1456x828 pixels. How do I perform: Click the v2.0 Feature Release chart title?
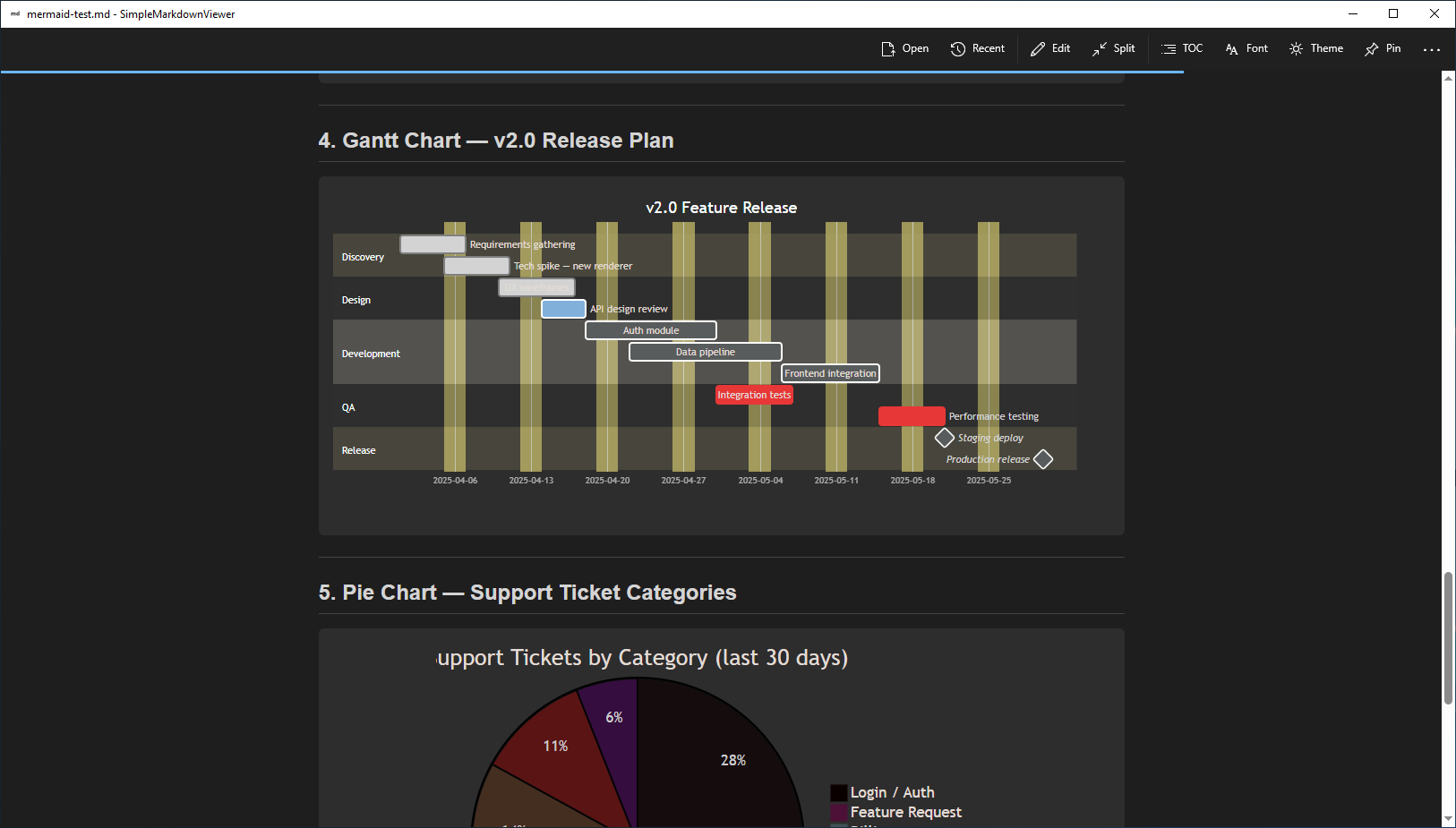point(721,208)
